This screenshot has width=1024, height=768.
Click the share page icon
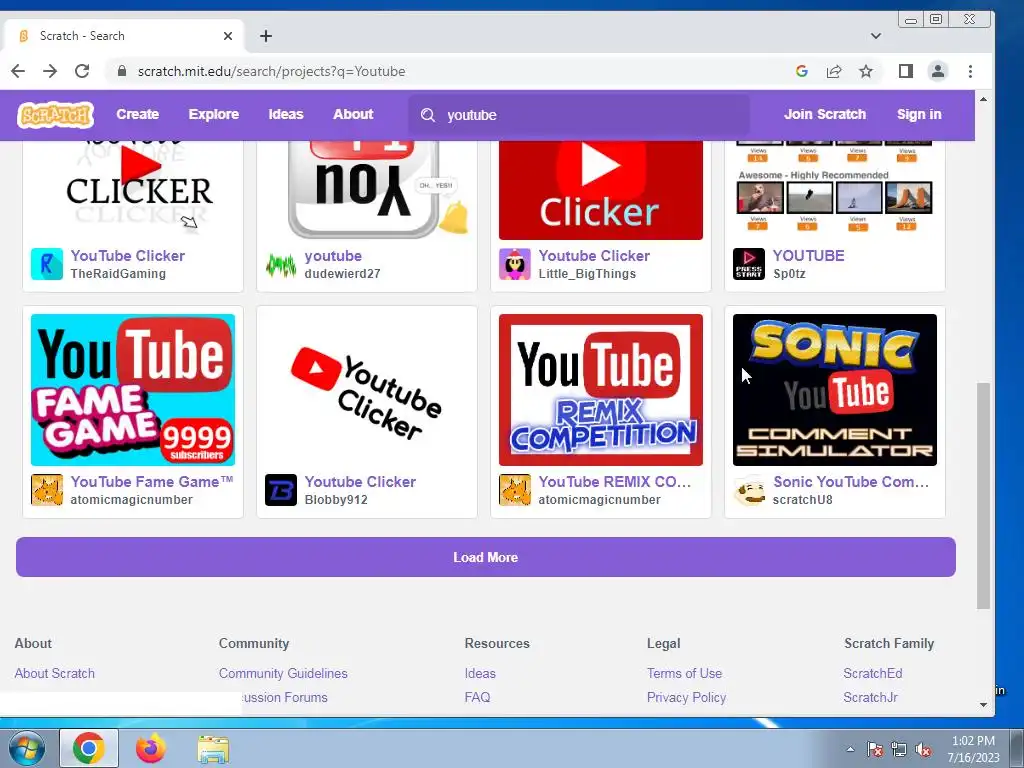[x=834, y=71]
